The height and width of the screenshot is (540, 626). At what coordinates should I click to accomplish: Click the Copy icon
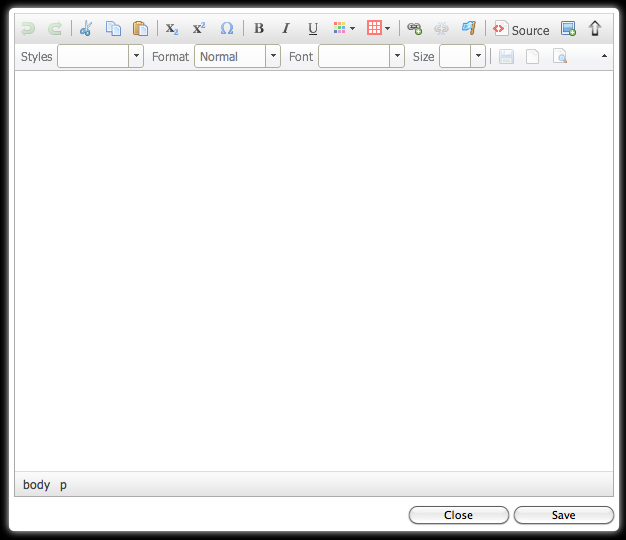[x=113, y=29]
